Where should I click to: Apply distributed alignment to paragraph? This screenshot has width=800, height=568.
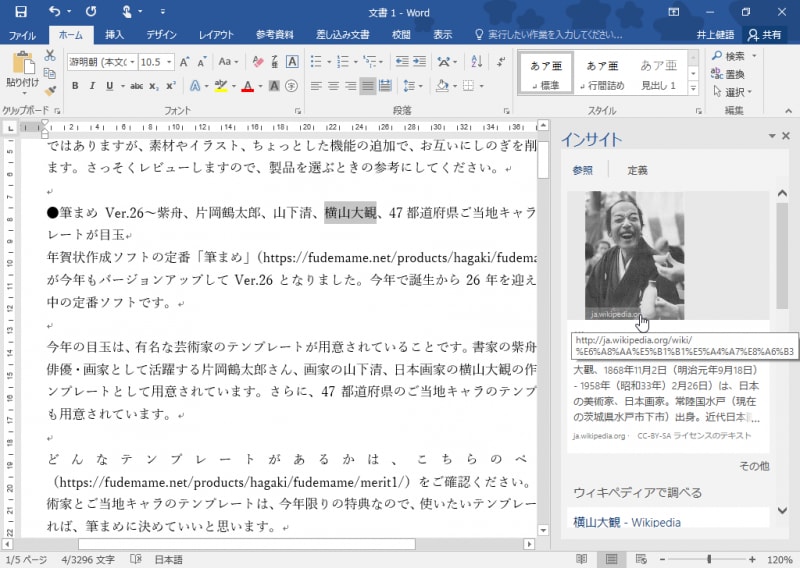click(x=385, y=86)
